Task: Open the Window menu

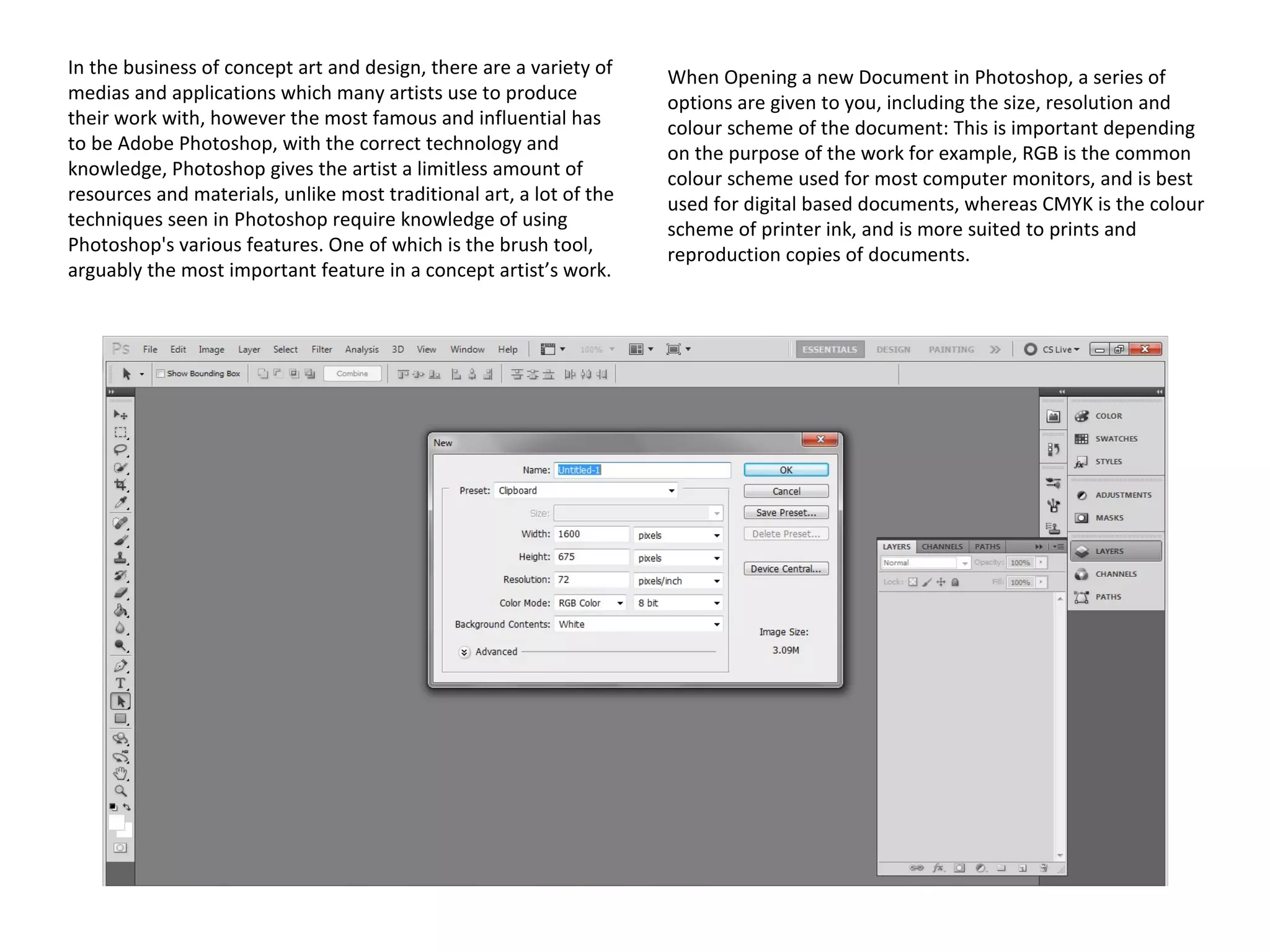Action: pos(468,350)
